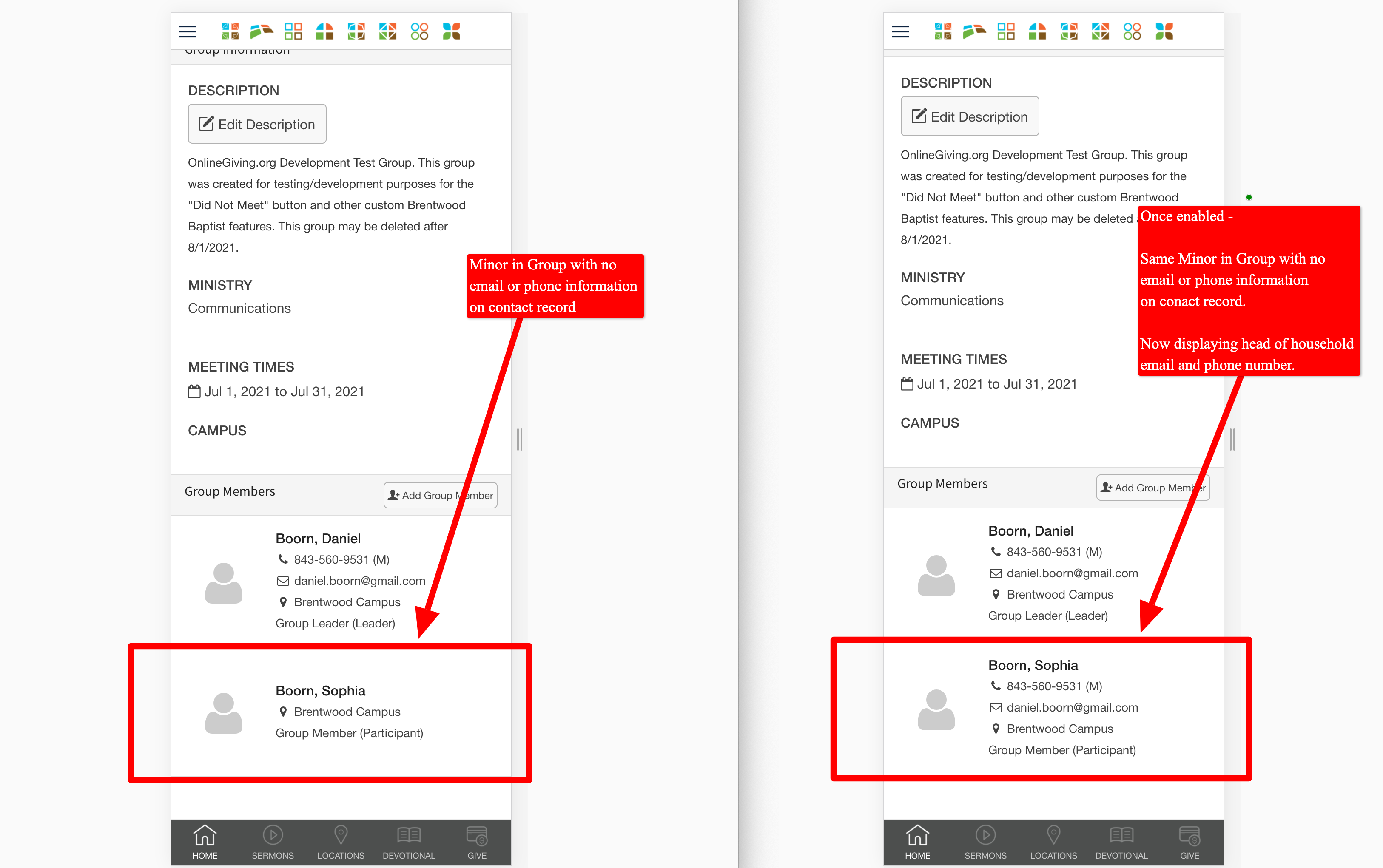Click four-hollow-squares logo in left phone view
The image size is (1383, 868).
tap(293, 31)
